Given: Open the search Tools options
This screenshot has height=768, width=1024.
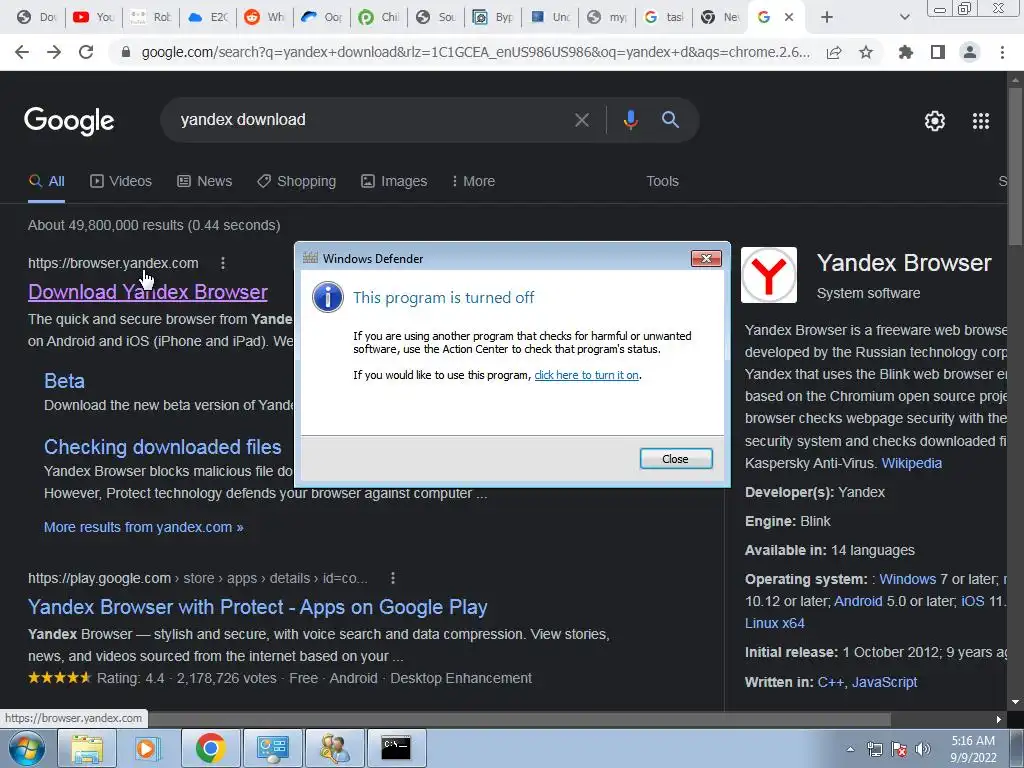Looking at the screenshot, I should [662, 182].
